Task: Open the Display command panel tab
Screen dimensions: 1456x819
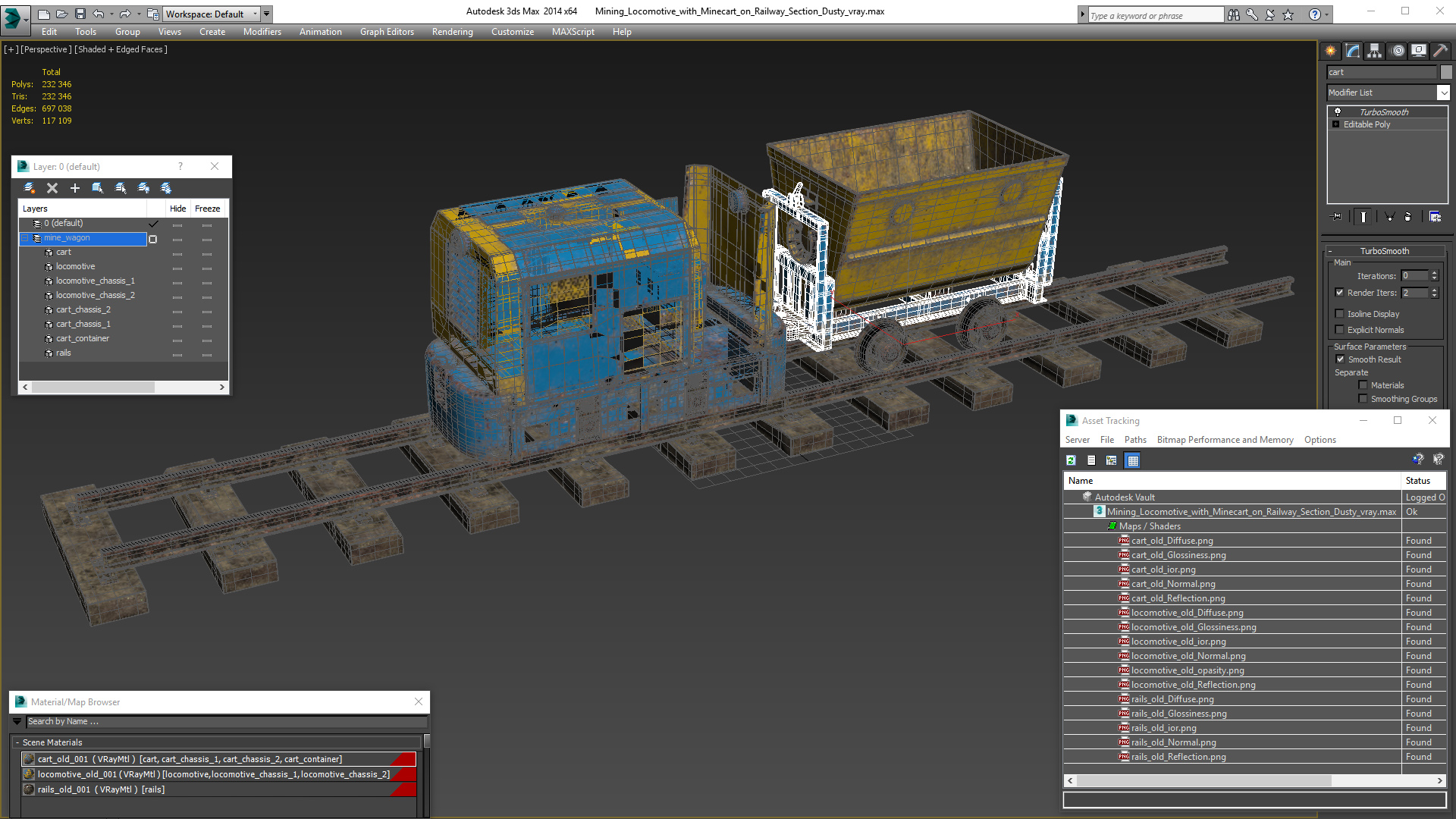Action: click(x=1418, y=51)
